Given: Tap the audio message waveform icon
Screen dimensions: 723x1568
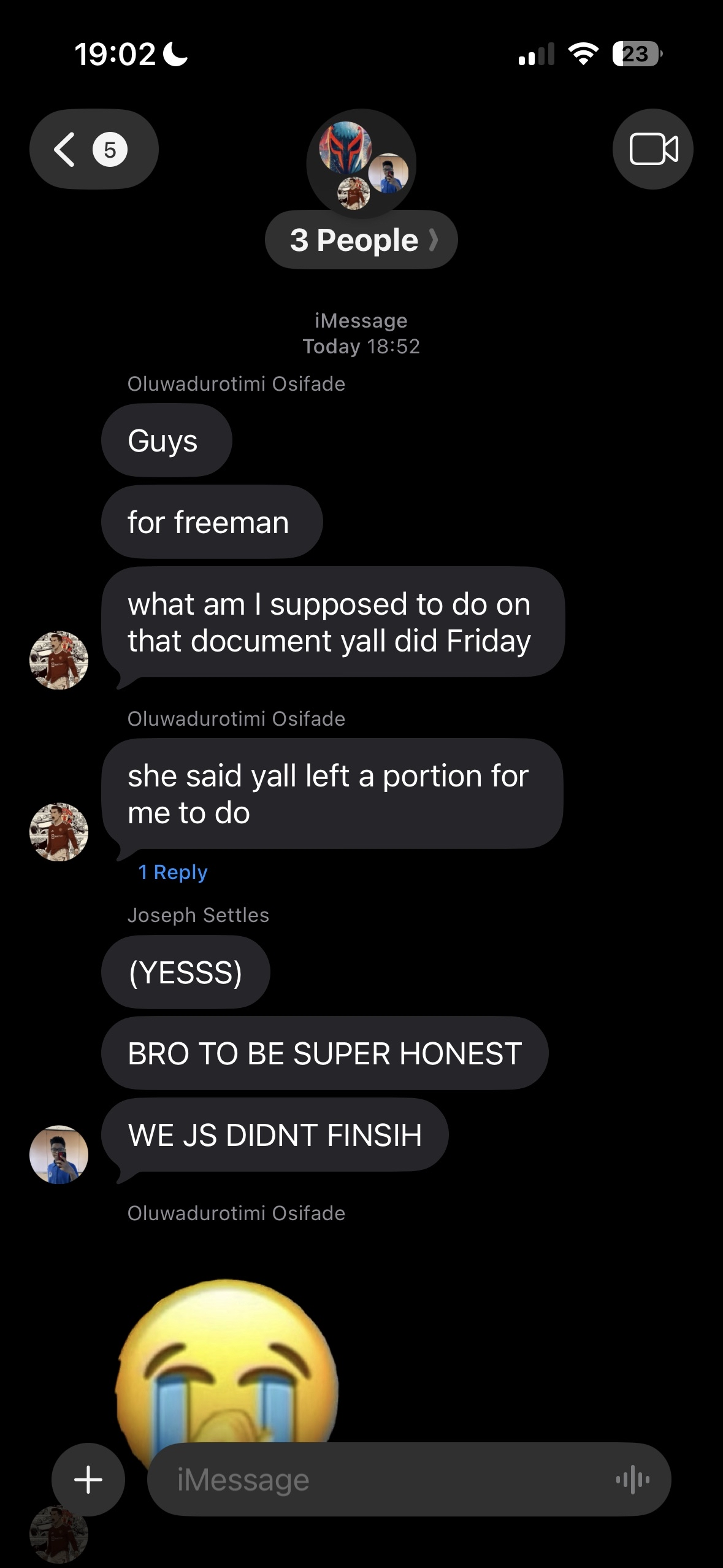Looking at the screenshot, I should point(633,1480).
